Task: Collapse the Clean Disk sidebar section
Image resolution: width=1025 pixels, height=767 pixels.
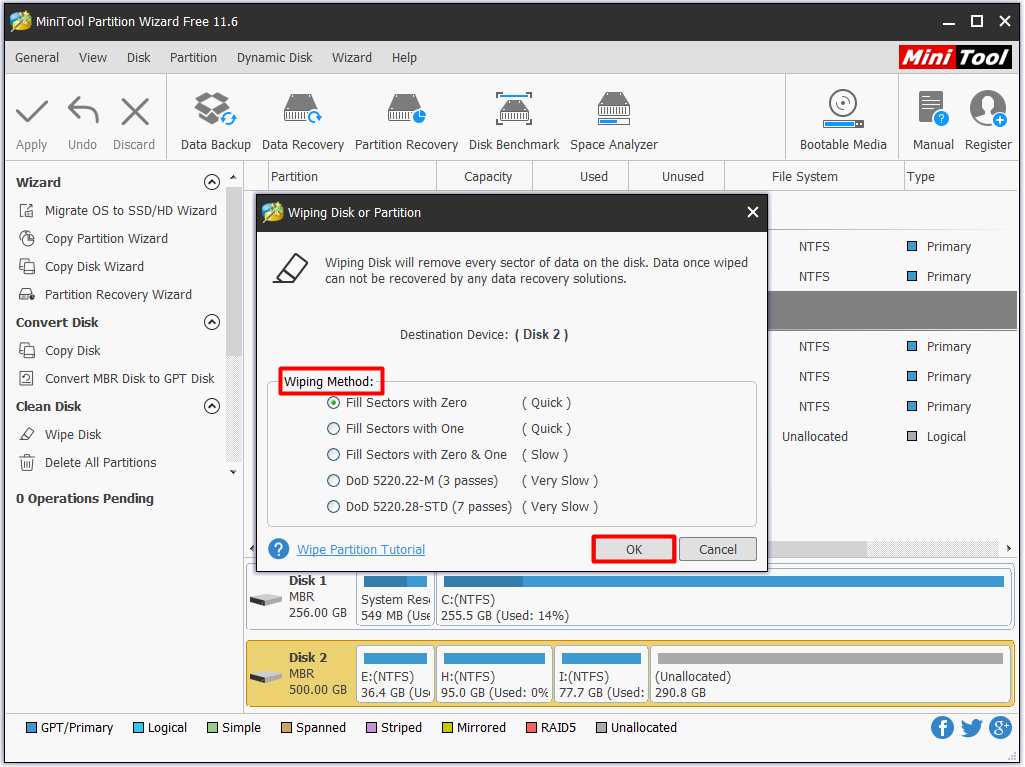Action: (x=212, y=406)
